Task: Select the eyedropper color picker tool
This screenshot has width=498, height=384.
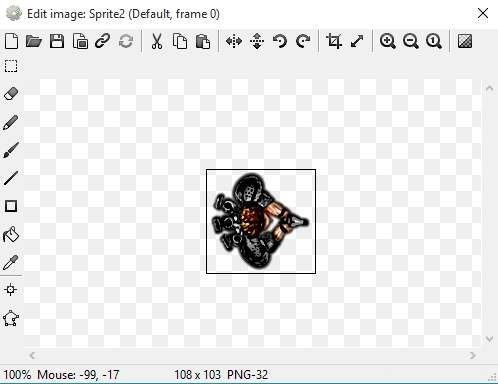Action: click(x=11, y=262)
